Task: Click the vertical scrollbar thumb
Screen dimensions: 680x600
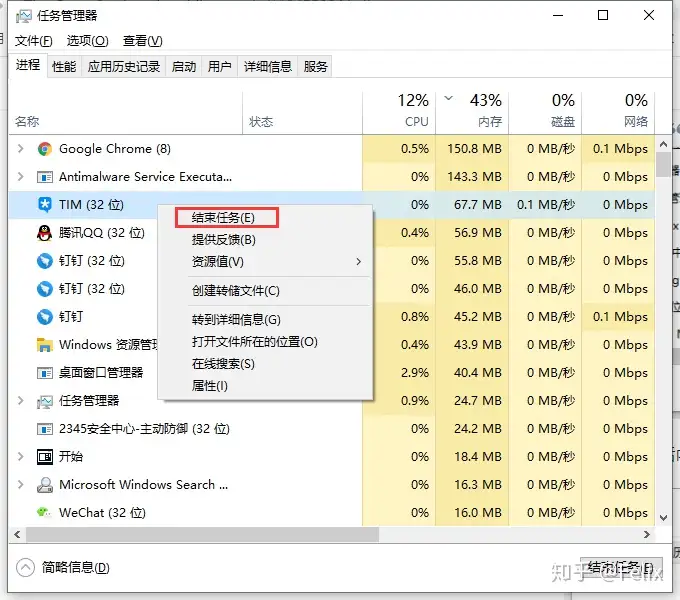Action: 663,165
